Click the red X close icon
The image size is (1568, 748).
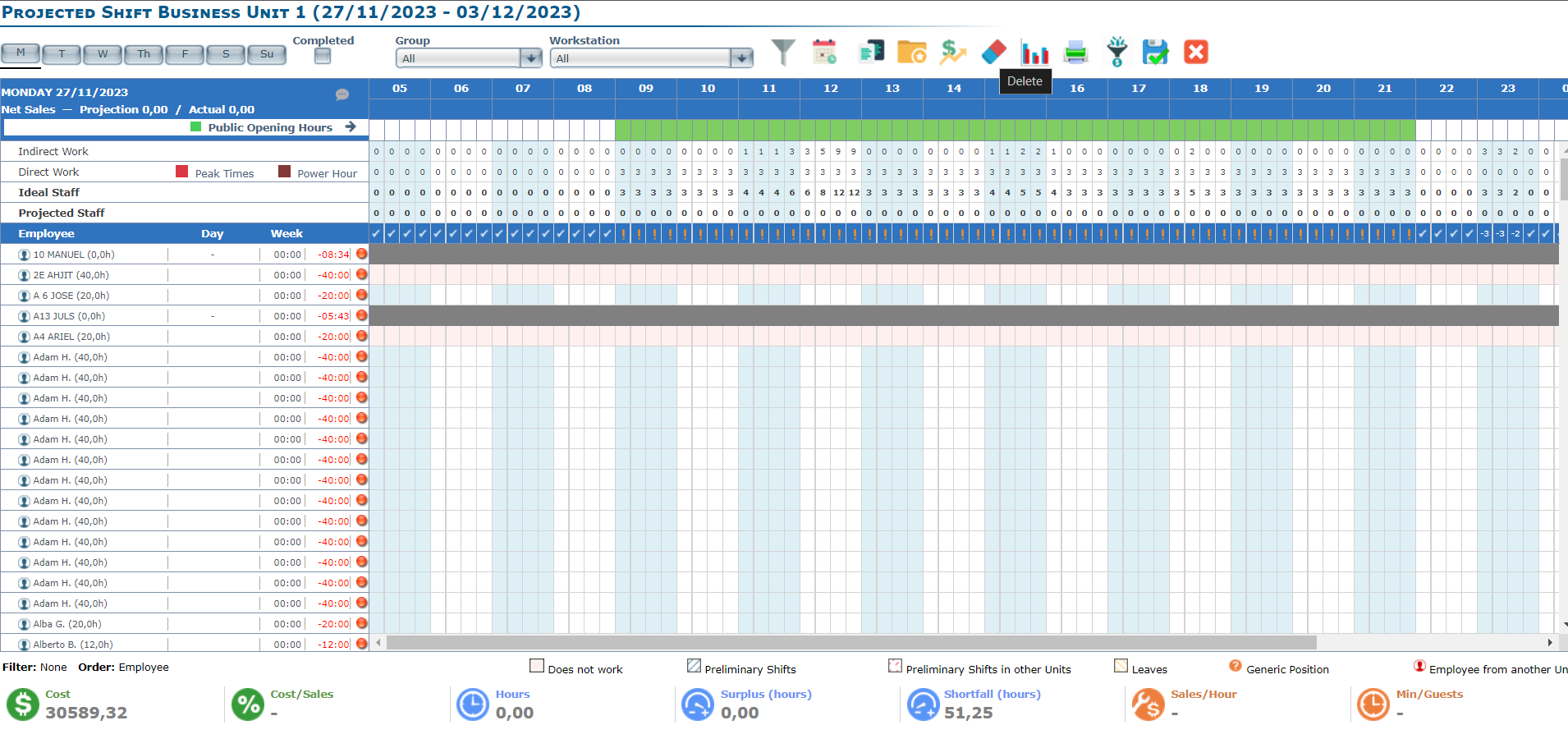1196,52
